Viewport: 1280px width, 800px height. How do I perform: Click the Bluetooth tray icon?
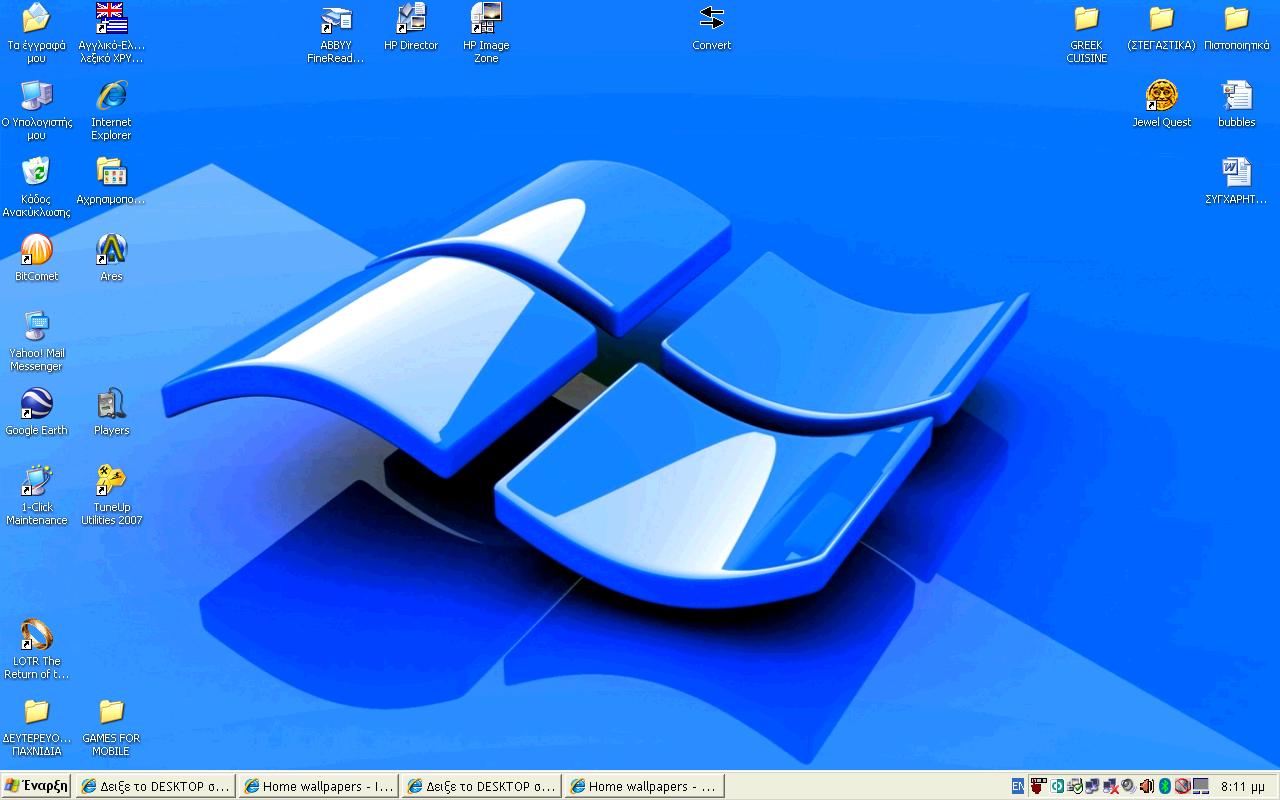coord(1164,786)
